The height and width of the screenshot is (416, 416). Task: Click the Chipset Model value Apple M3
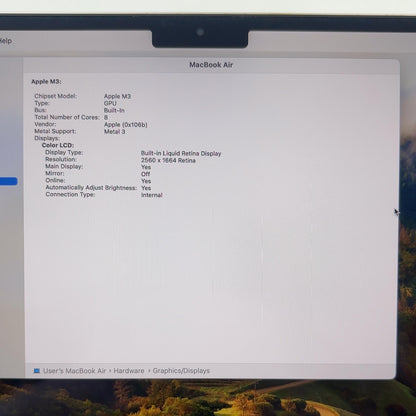coord(117,96)
